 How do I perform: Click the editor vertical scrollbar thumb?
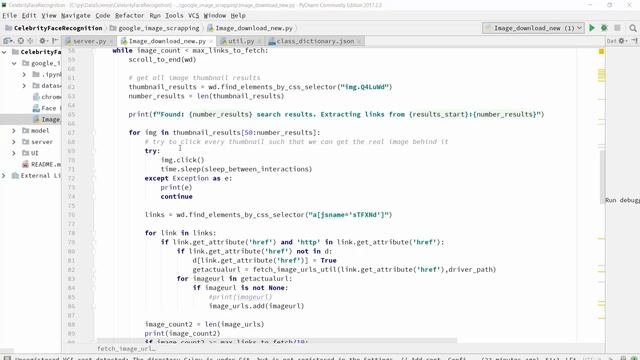pos(602,176)
